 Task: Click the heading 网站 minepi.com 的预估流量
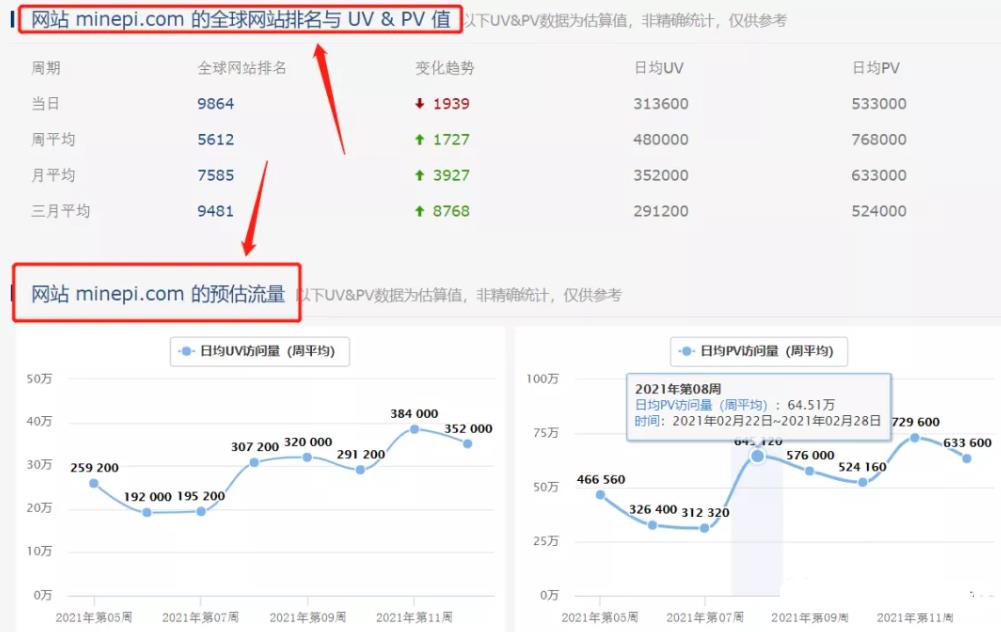coord(158,294)
